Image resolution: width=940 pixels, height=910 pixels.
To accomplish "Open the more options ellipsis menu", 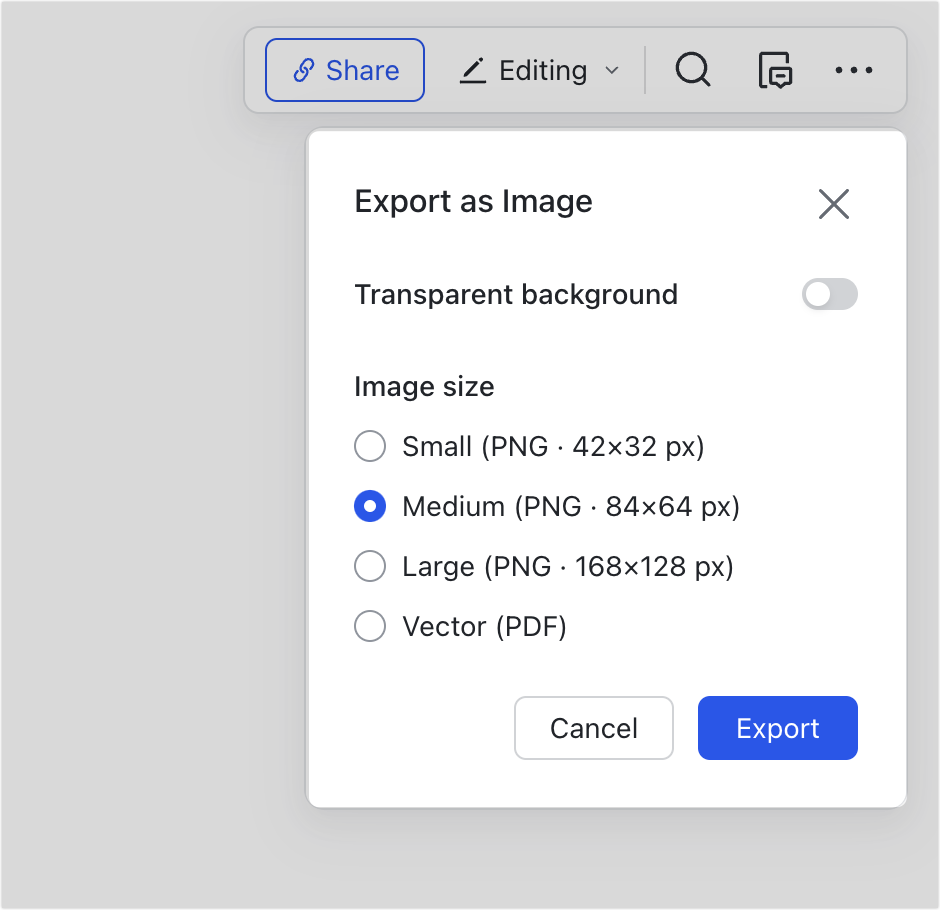I will click(854, 70).
